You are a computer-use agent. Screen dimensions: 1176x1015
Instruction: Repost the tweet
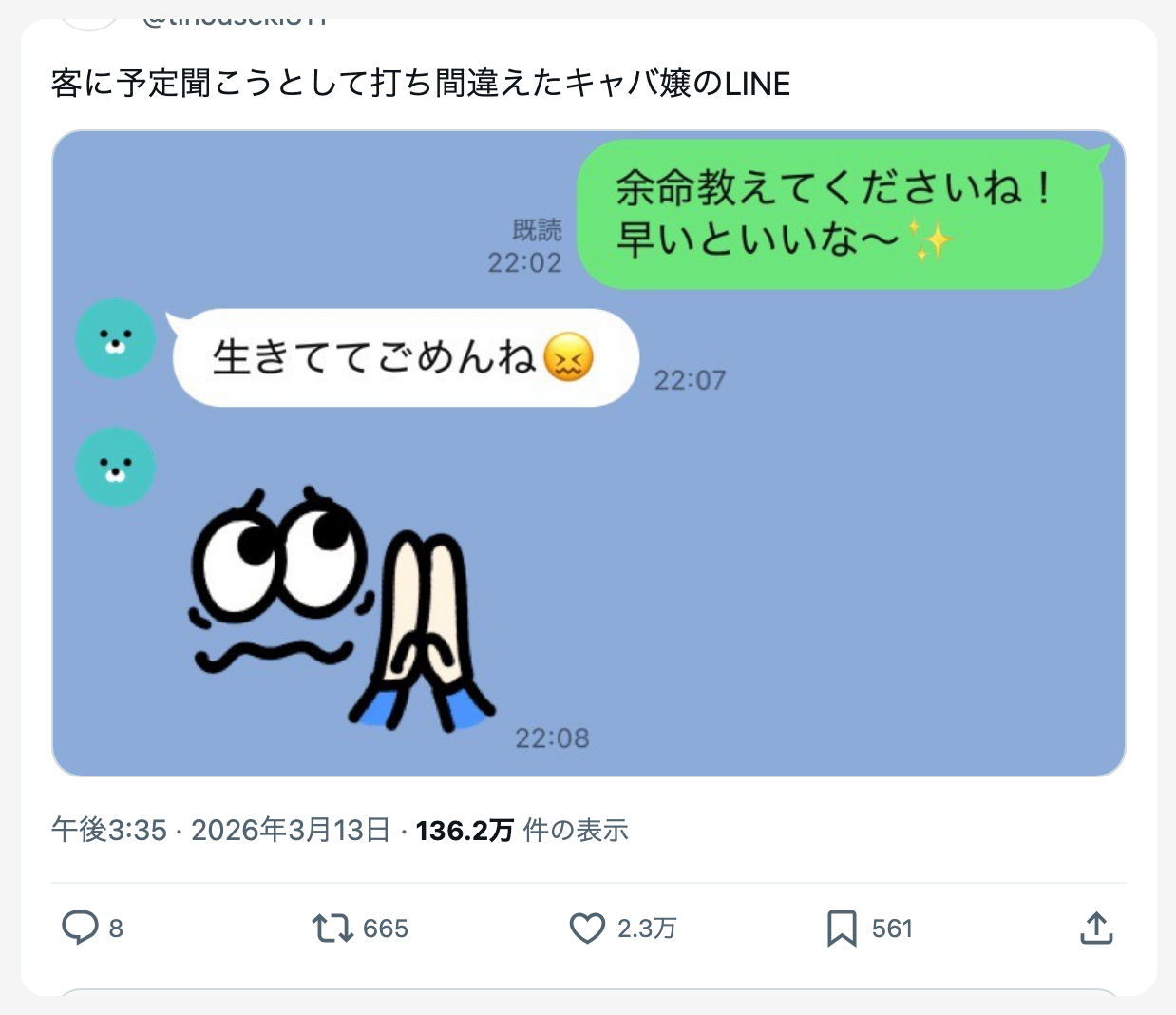coord(332,929)
